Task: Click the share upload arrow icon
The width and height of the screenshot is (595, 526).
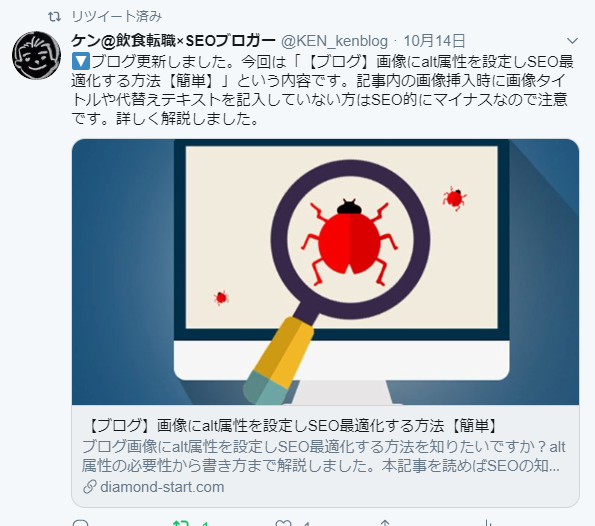Action: (385, 523)
